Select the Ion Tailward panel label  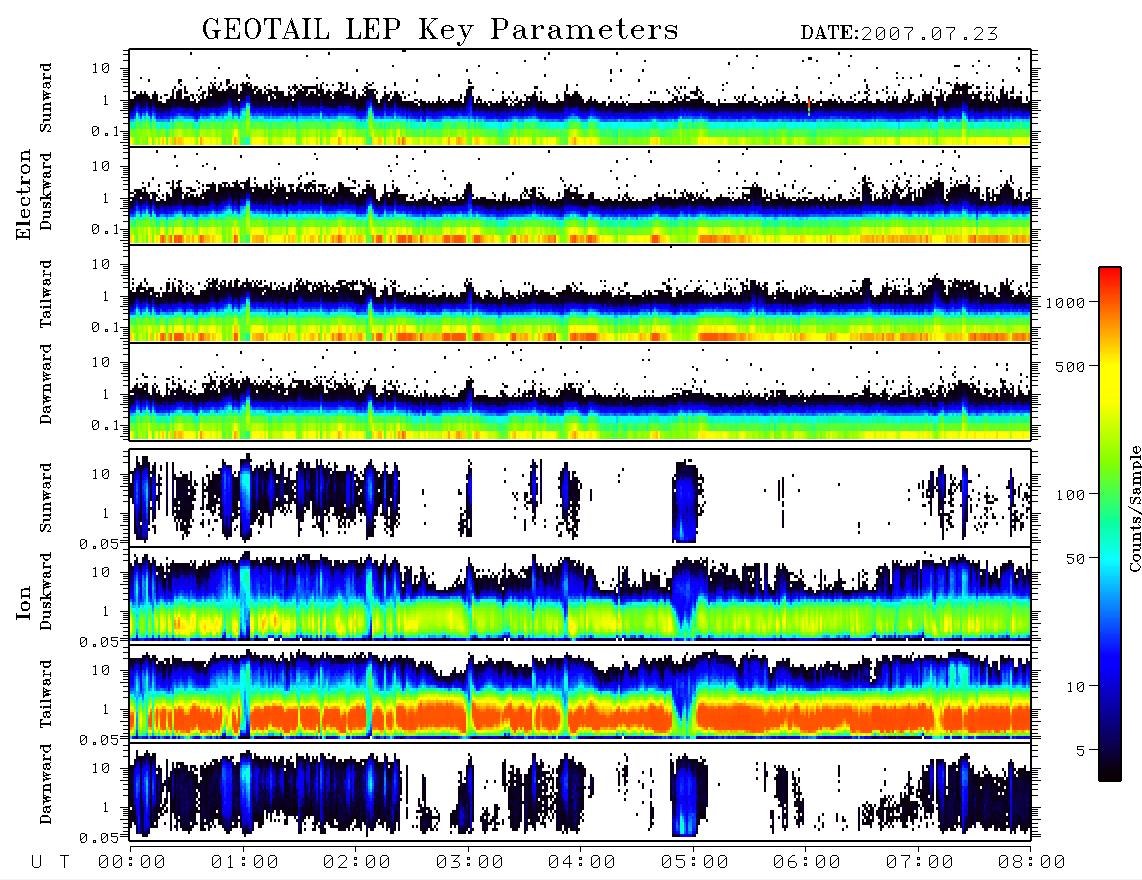coord(46,694)
